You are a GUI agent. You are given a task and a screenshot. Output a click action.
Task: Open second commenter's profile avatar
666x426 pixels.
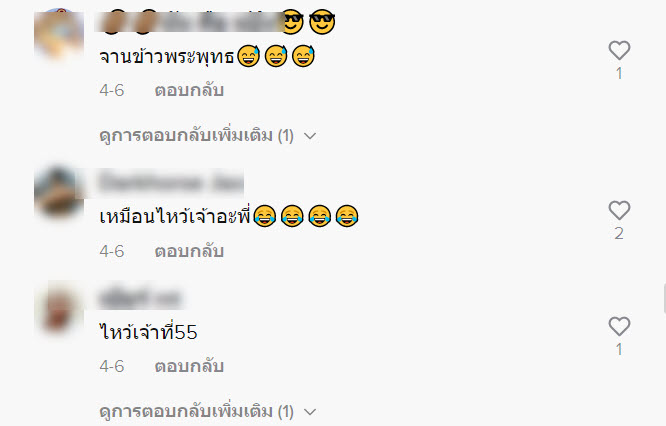59,191
